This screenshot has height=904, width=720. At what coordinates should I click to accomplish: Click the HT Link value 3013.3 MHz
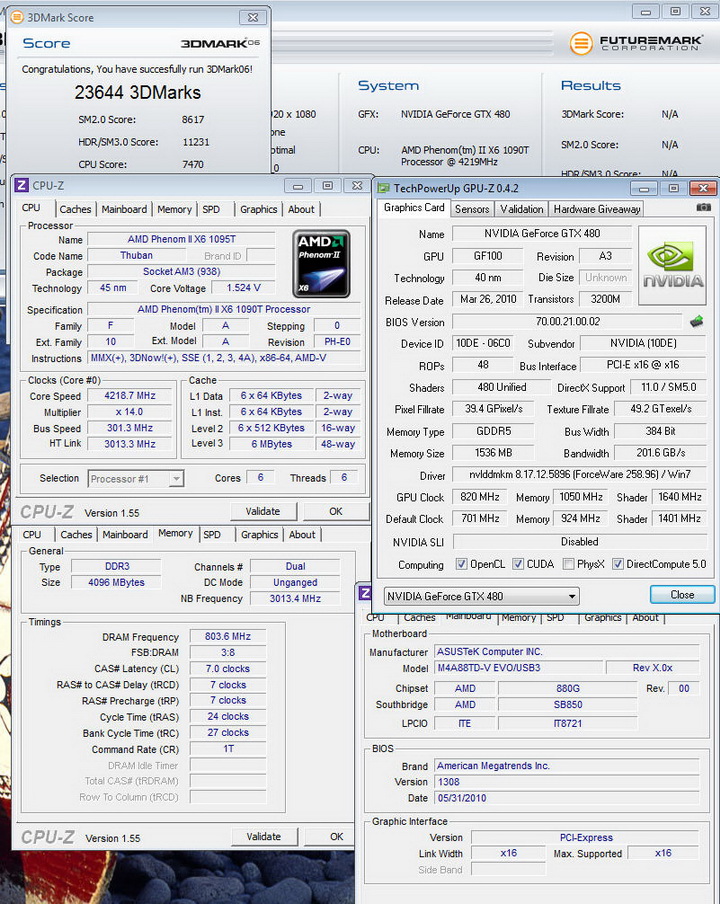[x=130, y=444]
